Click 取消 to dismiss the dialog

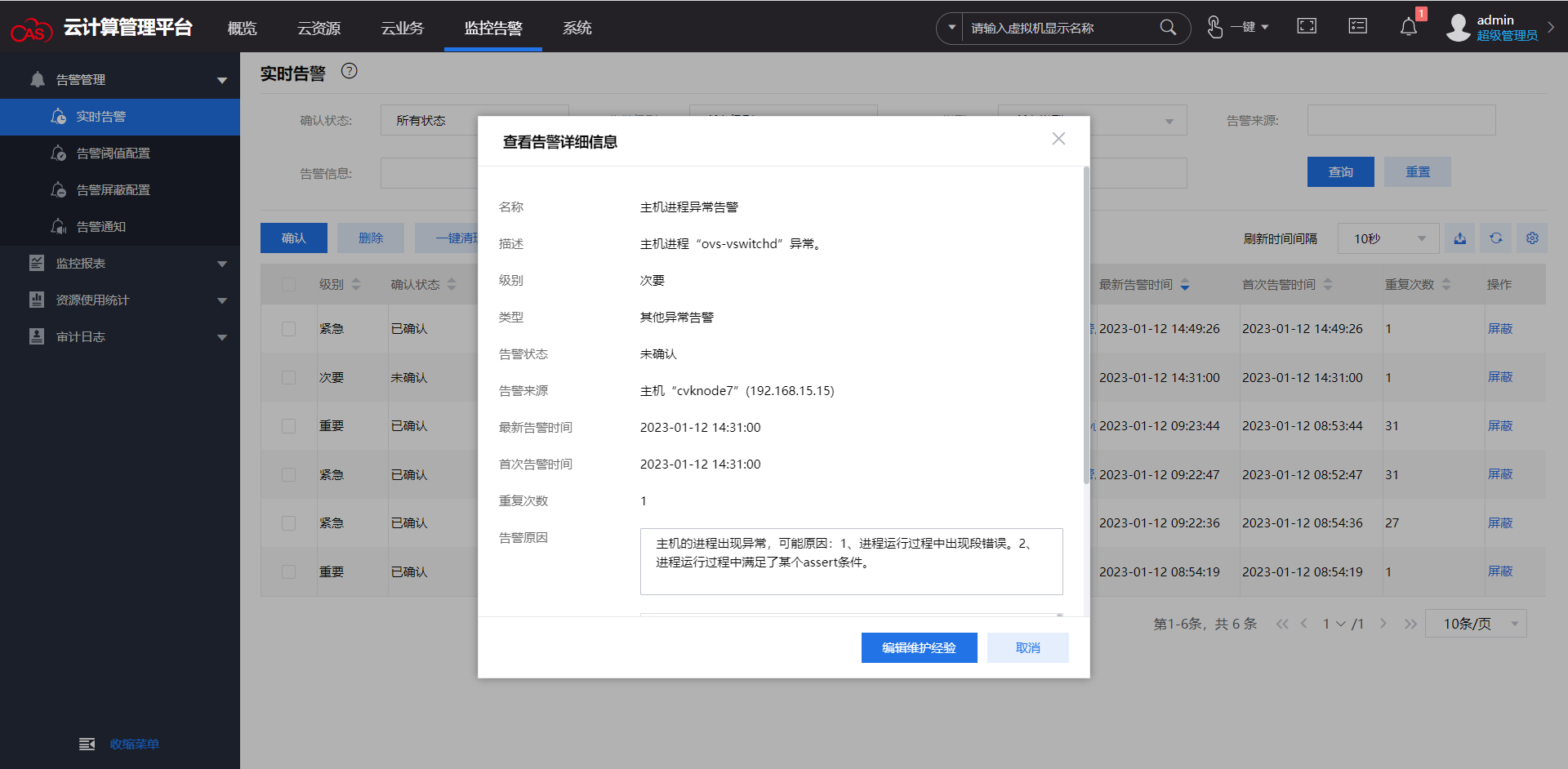(x=1027, y=647)
